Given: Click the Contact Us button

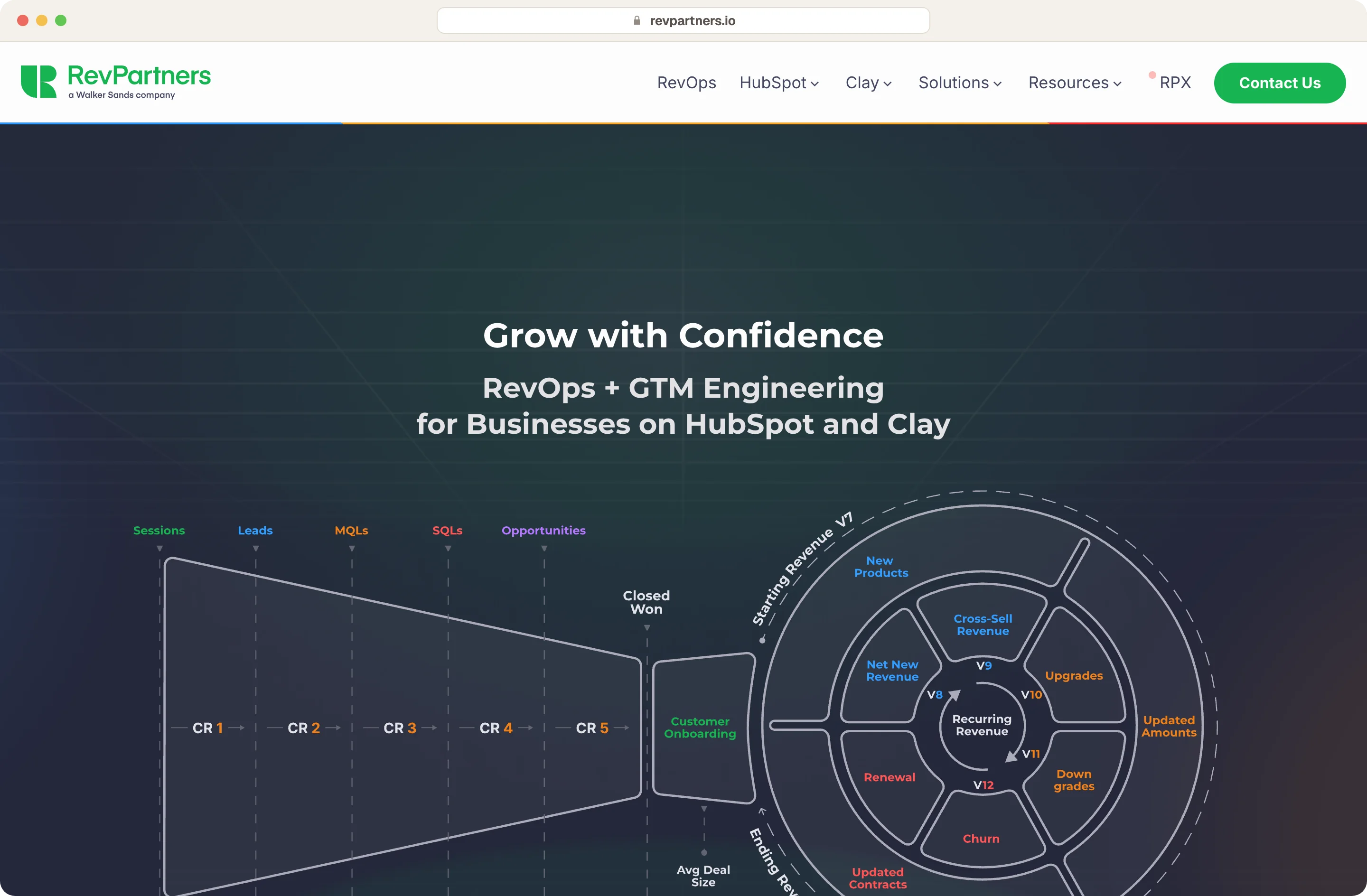Looking at the screenshot, I should point(1280,83).
